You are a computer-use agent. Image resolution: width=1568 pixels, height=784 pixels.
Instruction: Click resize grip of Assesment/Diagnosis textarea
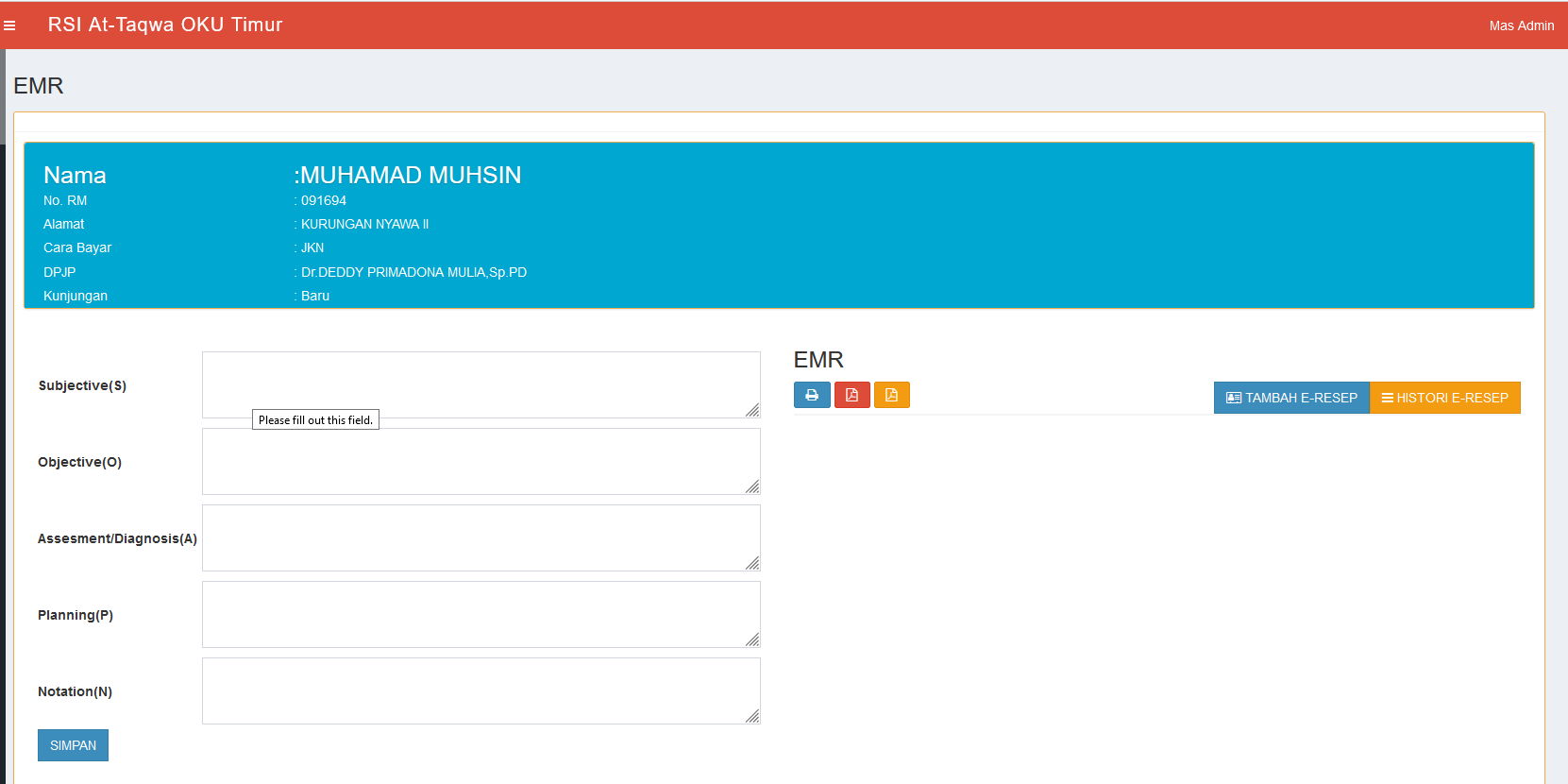(752, 564)
